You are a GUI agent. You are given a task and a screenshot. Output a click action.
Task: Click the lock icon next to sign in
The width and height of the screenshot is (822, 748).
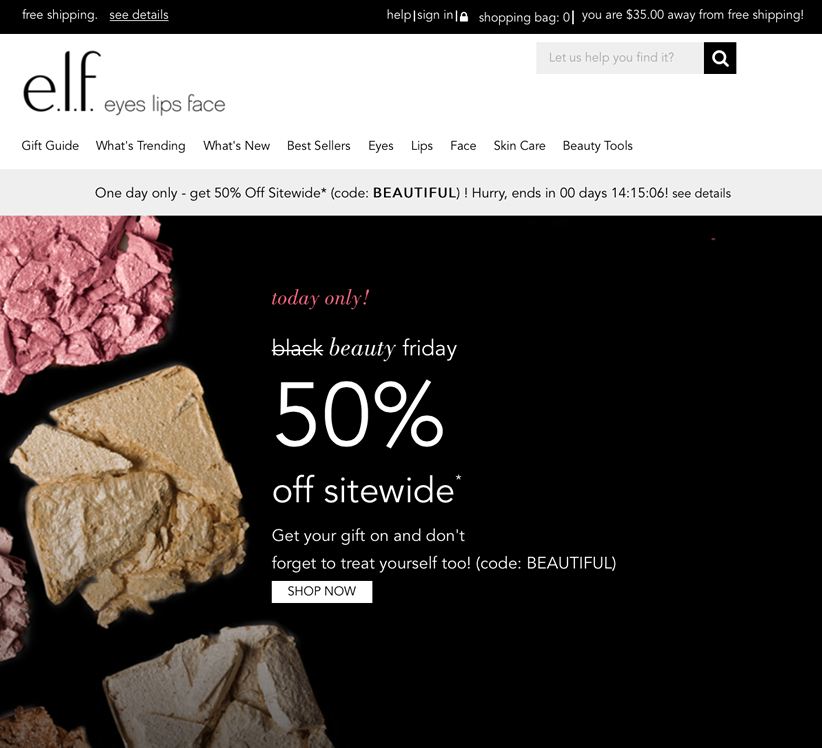(464, 17)
